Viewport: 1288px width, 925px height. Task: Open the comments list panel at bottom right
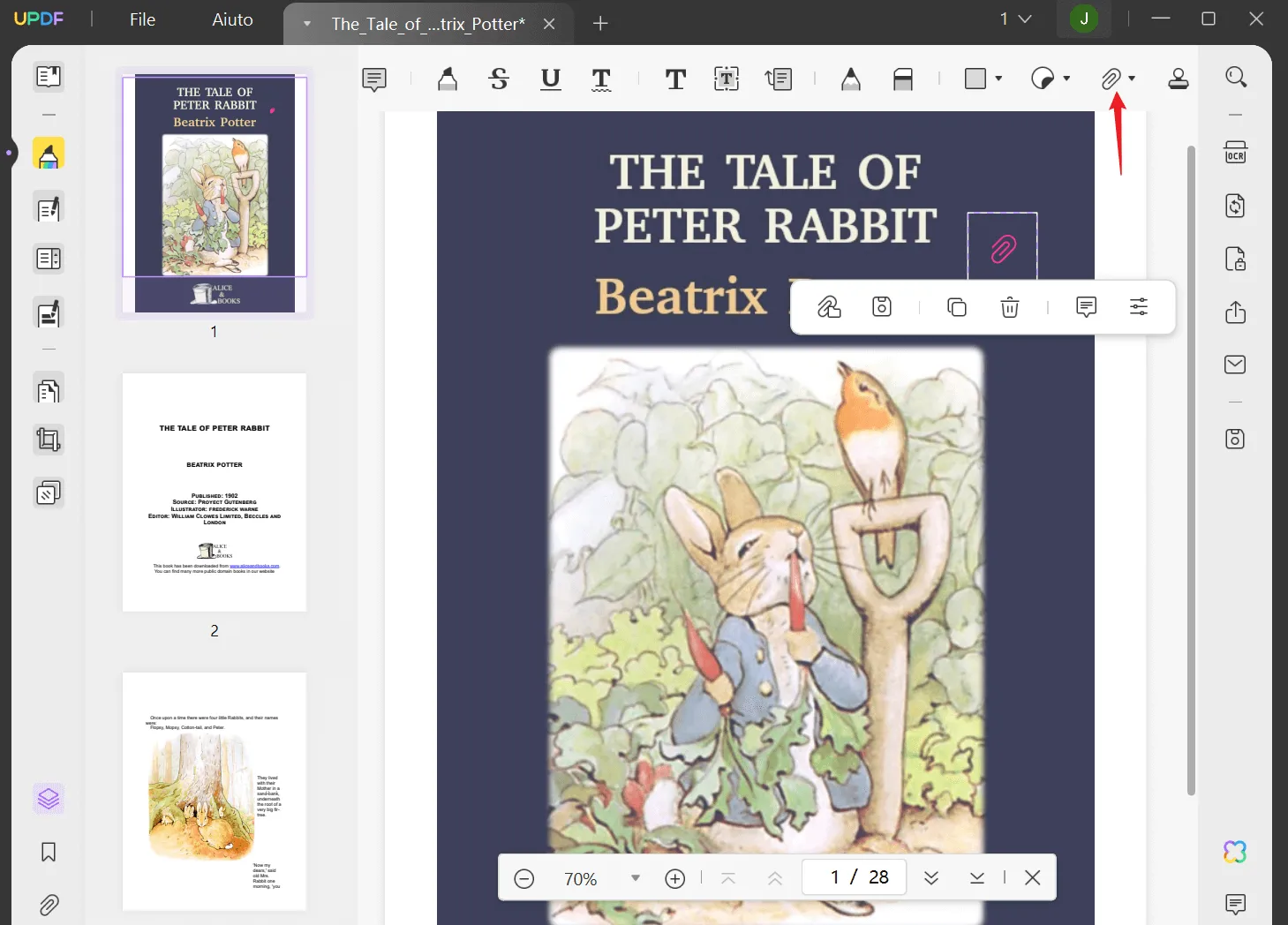[1235, 904]
